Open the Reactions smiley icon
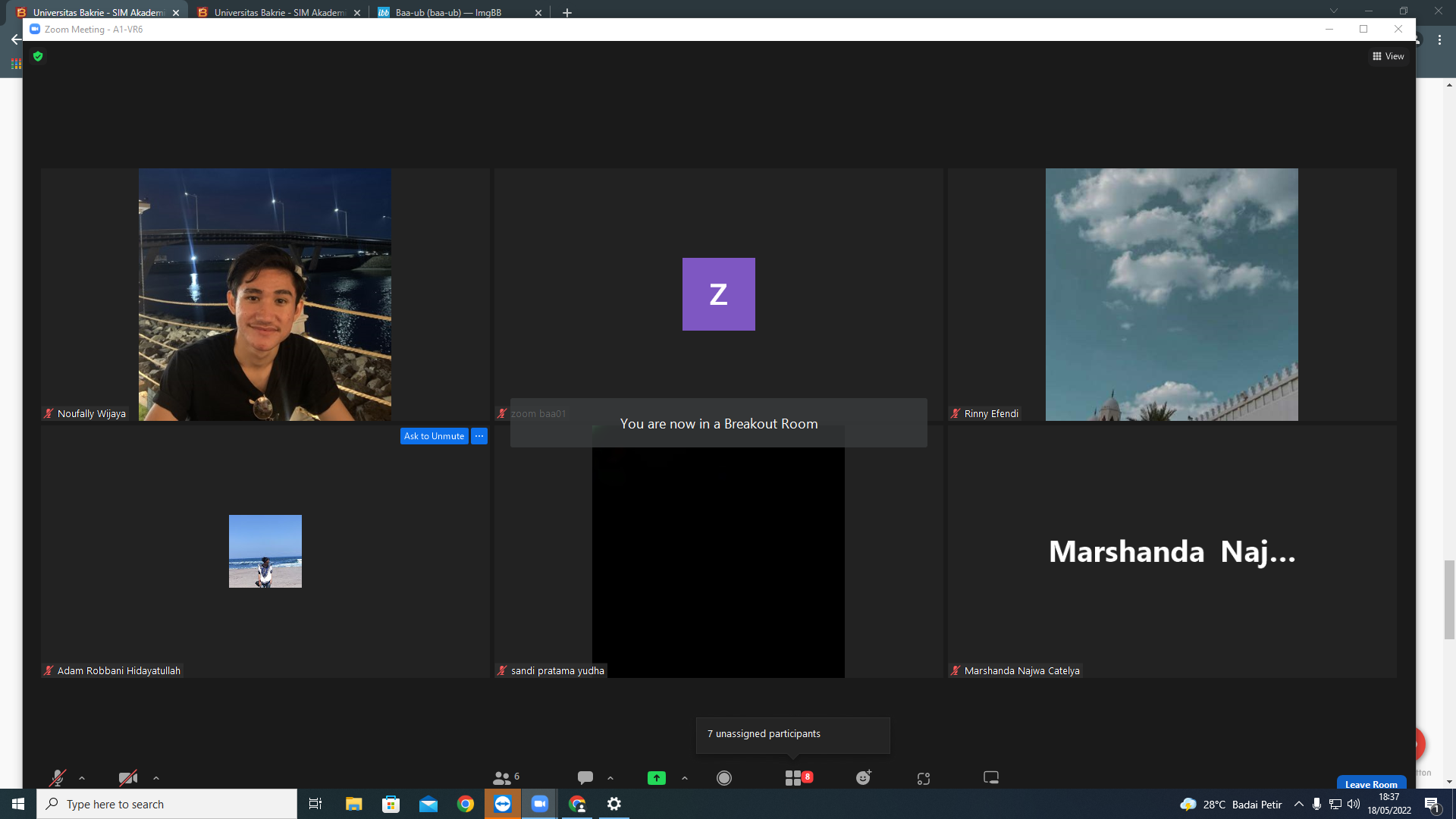This screenshot has height=819, width=1456. click(x=863, y=778)
